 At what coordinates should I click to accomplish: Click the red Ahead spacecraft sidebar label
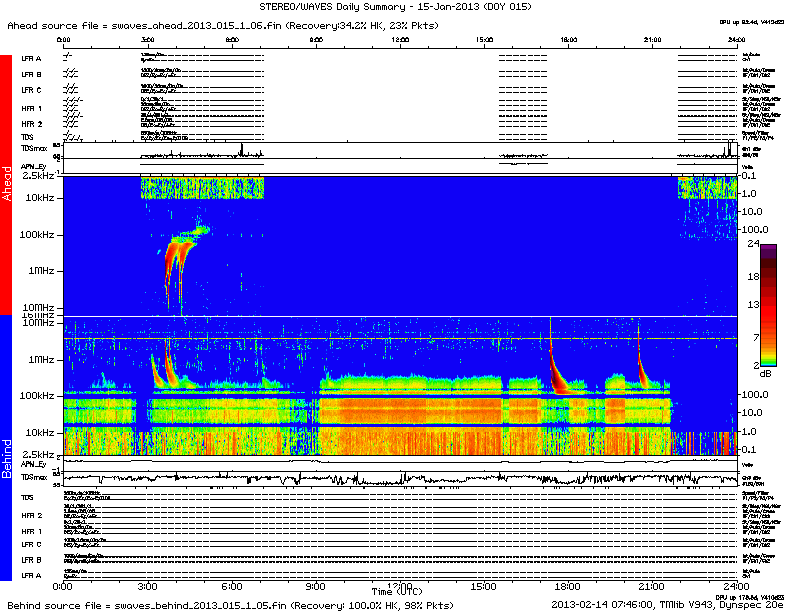click(7, 185)
